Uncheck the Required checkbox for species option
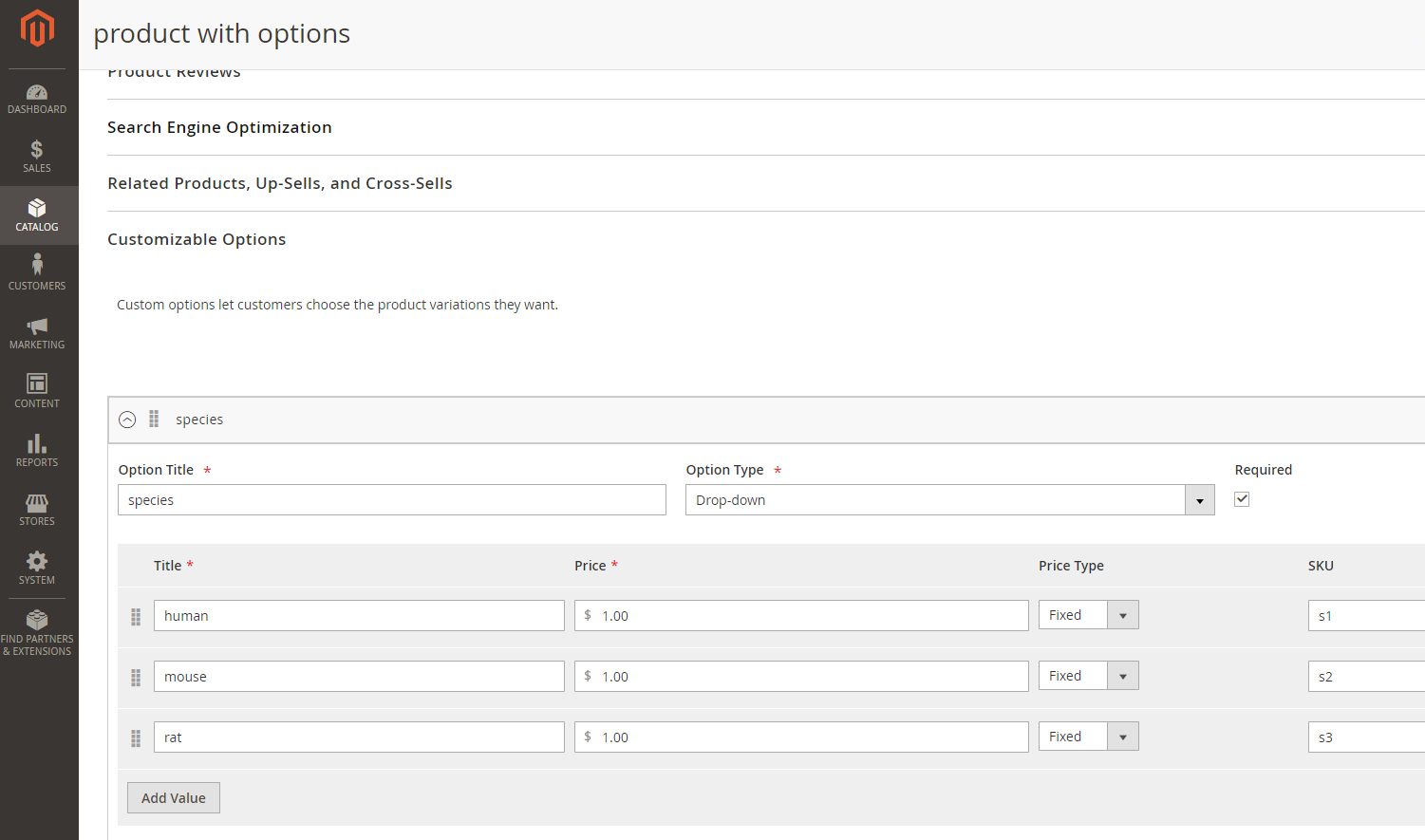Screen dimensions: 1425x840 [1241, 498]
